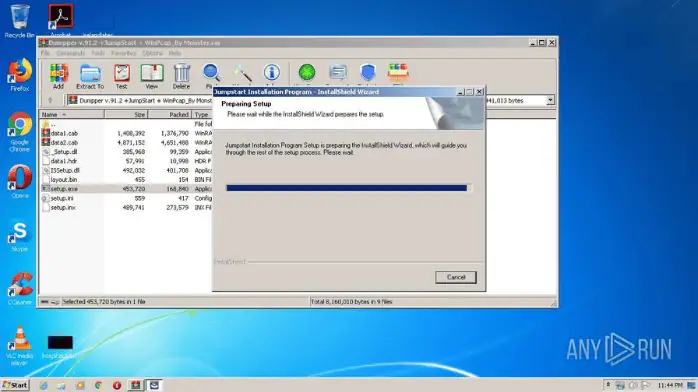
Task: Click the Delete toolbar icon
Action: coord(182,76)
